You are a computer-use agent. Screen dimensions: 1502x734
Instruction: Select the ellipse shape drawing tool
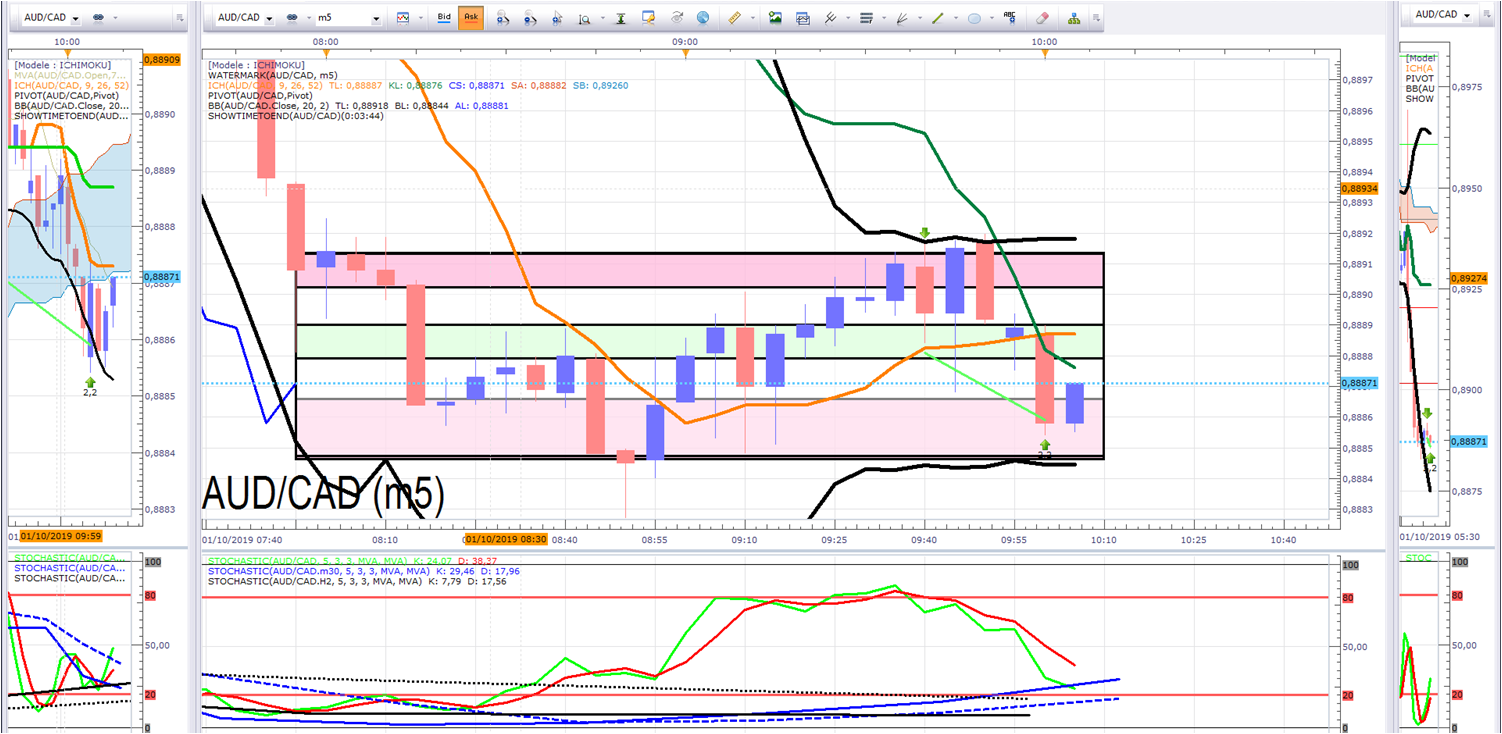[974, 18]
